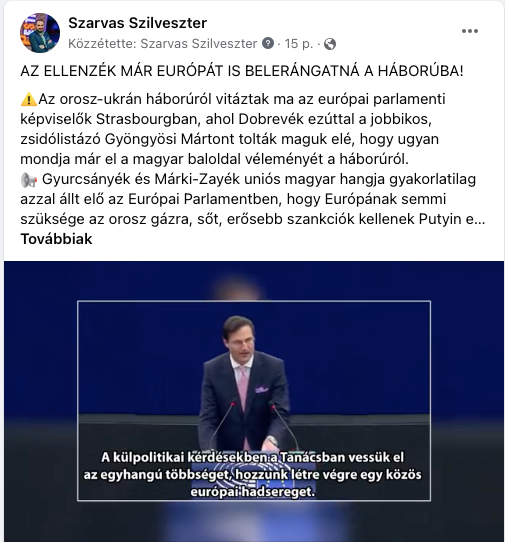Click the Közzétette label under author name
The image size is (505, 542).
pos(103,44)
